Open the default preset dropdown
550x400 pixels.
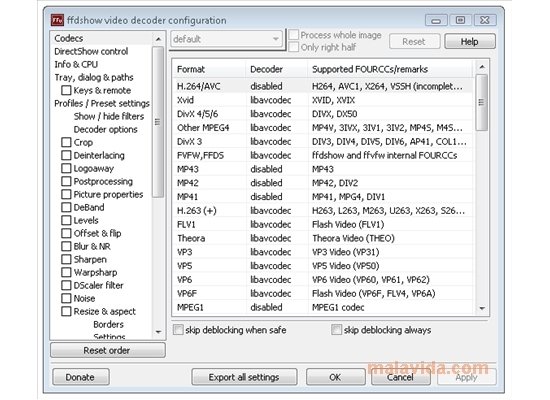pos(227,39)
